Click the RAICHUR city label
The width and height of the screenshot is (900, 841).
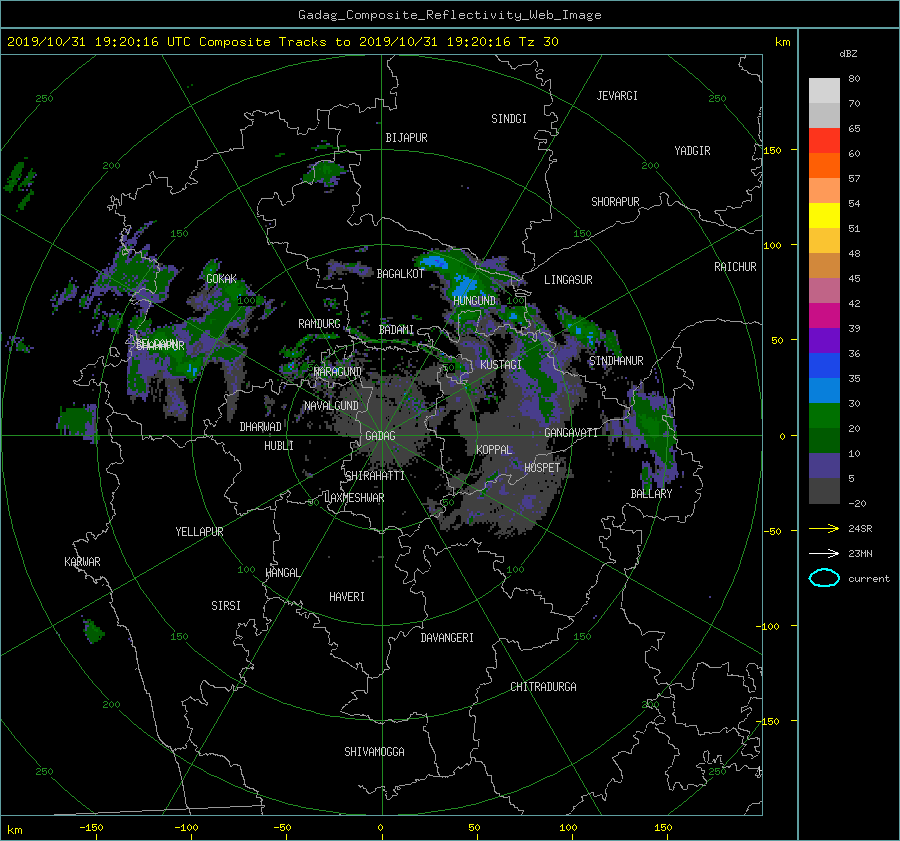coord(735,267)
